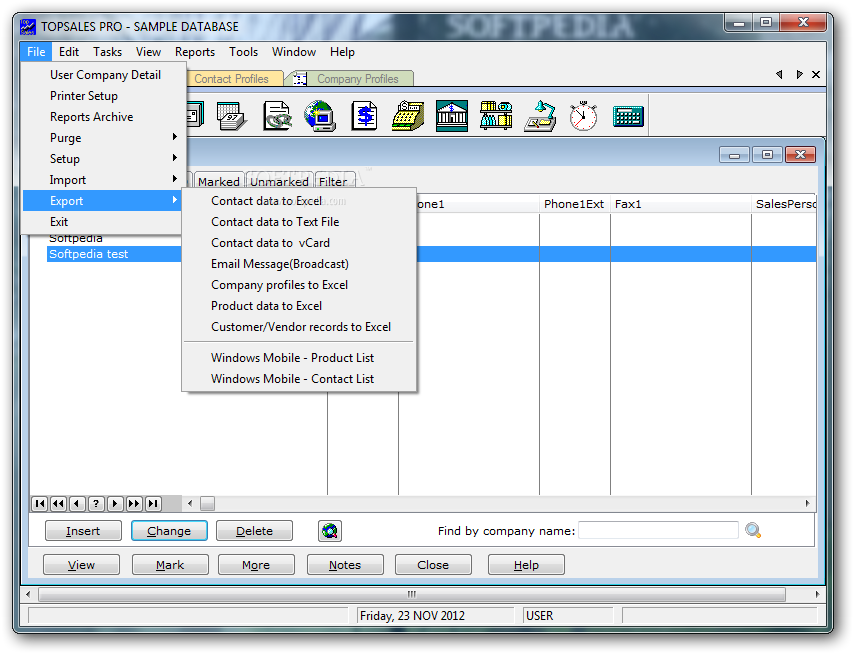The width and height of the screenshot is (854, 654).
Task: Jump to last record navigation button
Action: (154, 504)
